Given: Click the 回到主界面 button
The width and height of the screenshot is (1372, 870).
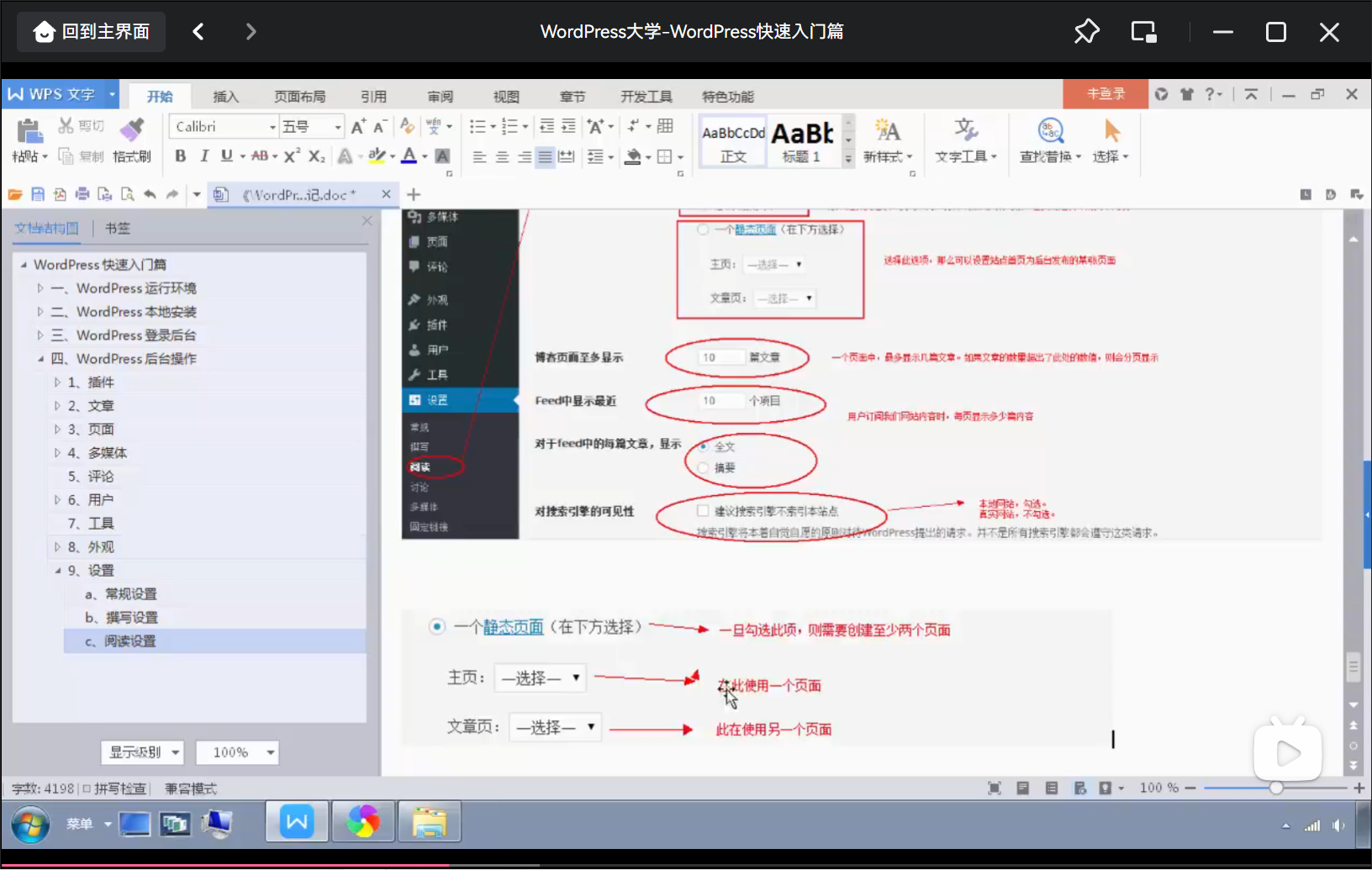Looking at the screenshot, I should click(x=92, y=32).
